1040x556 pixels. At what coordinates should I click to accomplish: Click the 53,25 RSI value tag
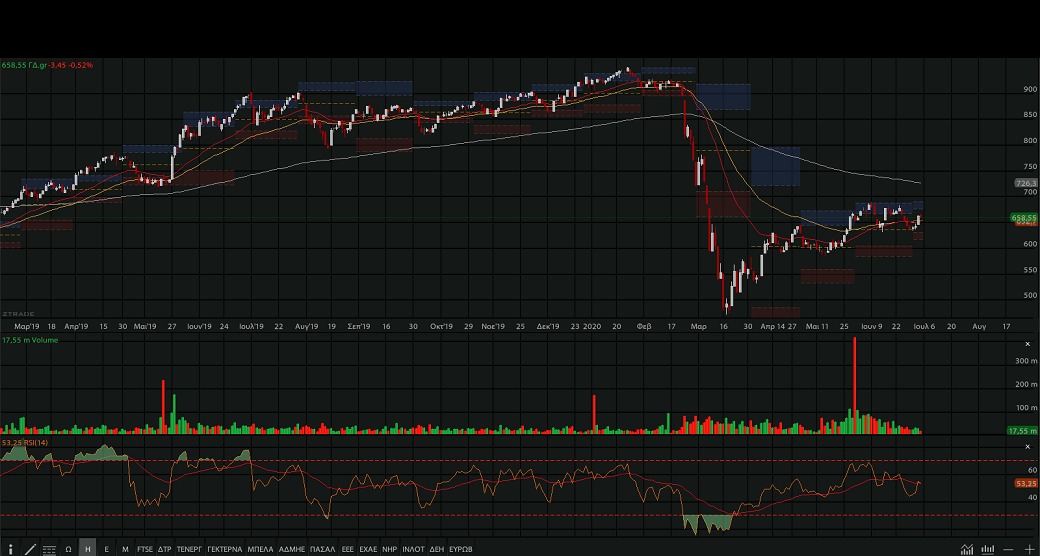pyautogui.click(x=1025, y=483)
